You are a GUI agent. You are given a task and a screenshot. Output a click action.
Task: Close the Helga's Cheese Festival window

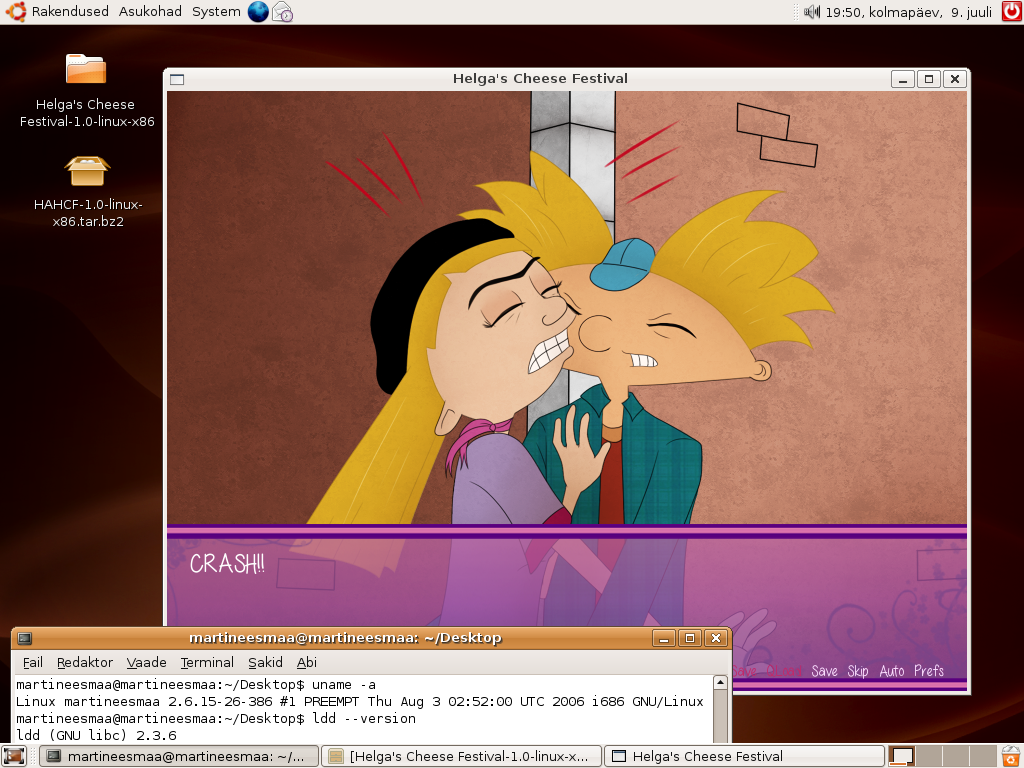[955, 80]
